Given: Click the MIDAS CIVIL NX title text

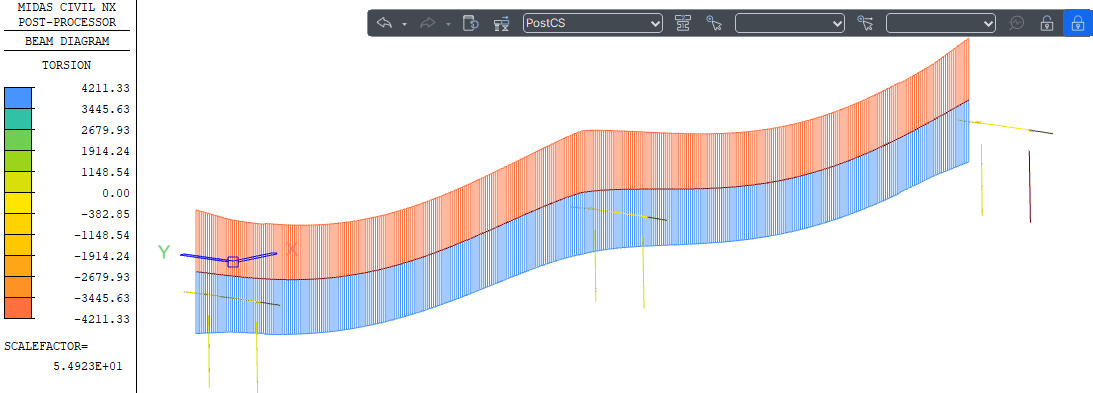Looking at the screenshot, I should click(x=67, y=8).
